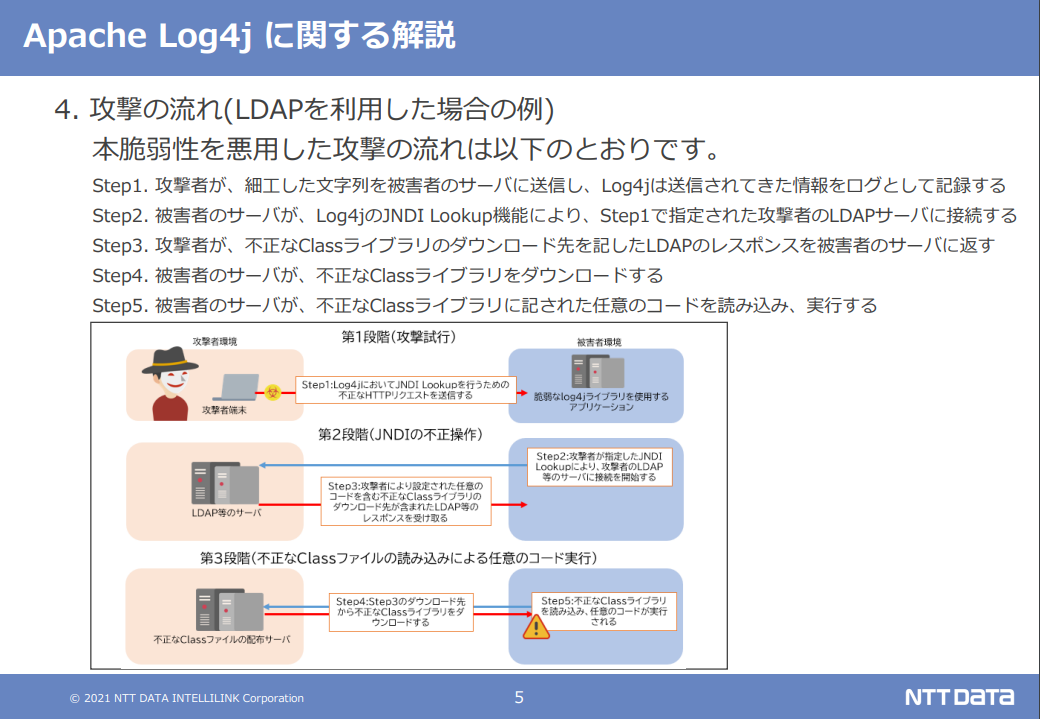Screen dimensions: 1040x719
Task: Click the malicious Class file distribution server icon
Action: tap(229, 610)
